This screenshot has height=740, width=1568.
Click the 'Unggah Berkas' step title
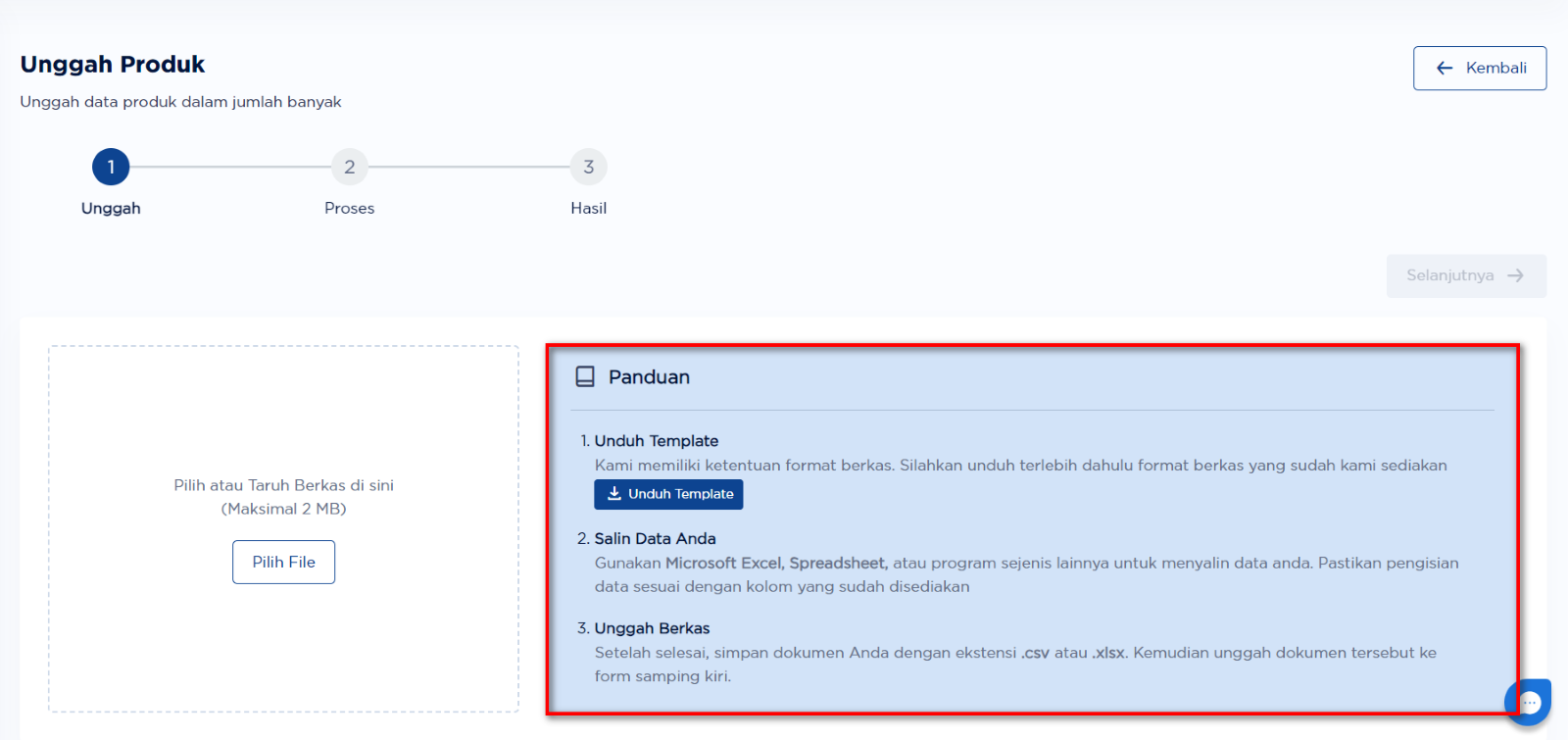tap(652, 628)
